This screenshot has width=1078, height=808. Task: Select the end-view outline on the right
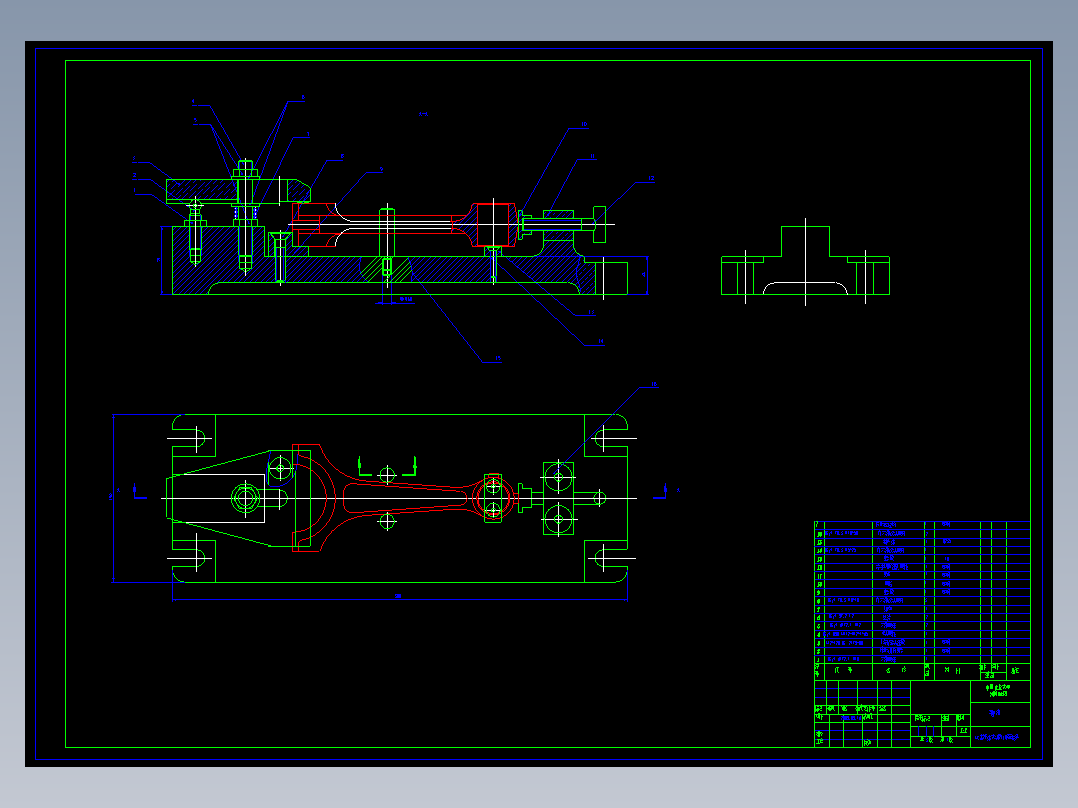(x=805, y=261)
